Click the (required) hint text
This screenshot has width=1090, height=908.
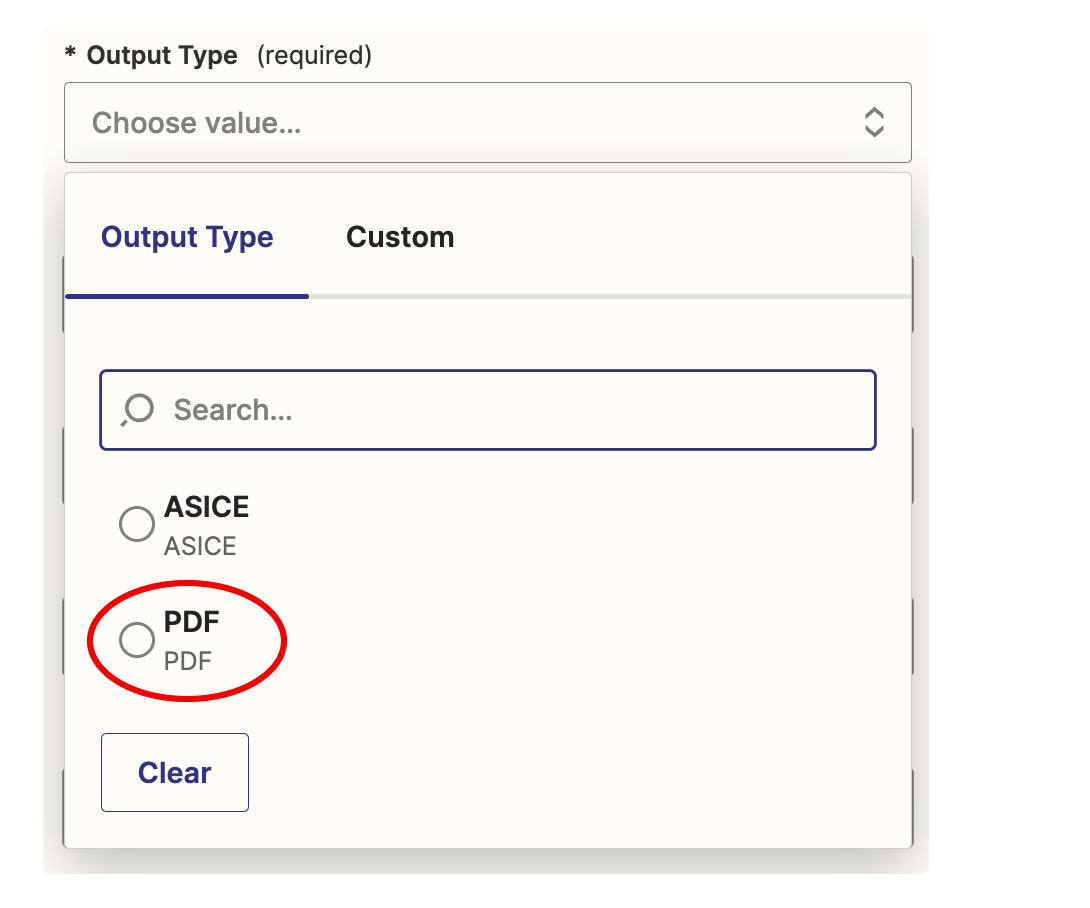tap(314, 55)
